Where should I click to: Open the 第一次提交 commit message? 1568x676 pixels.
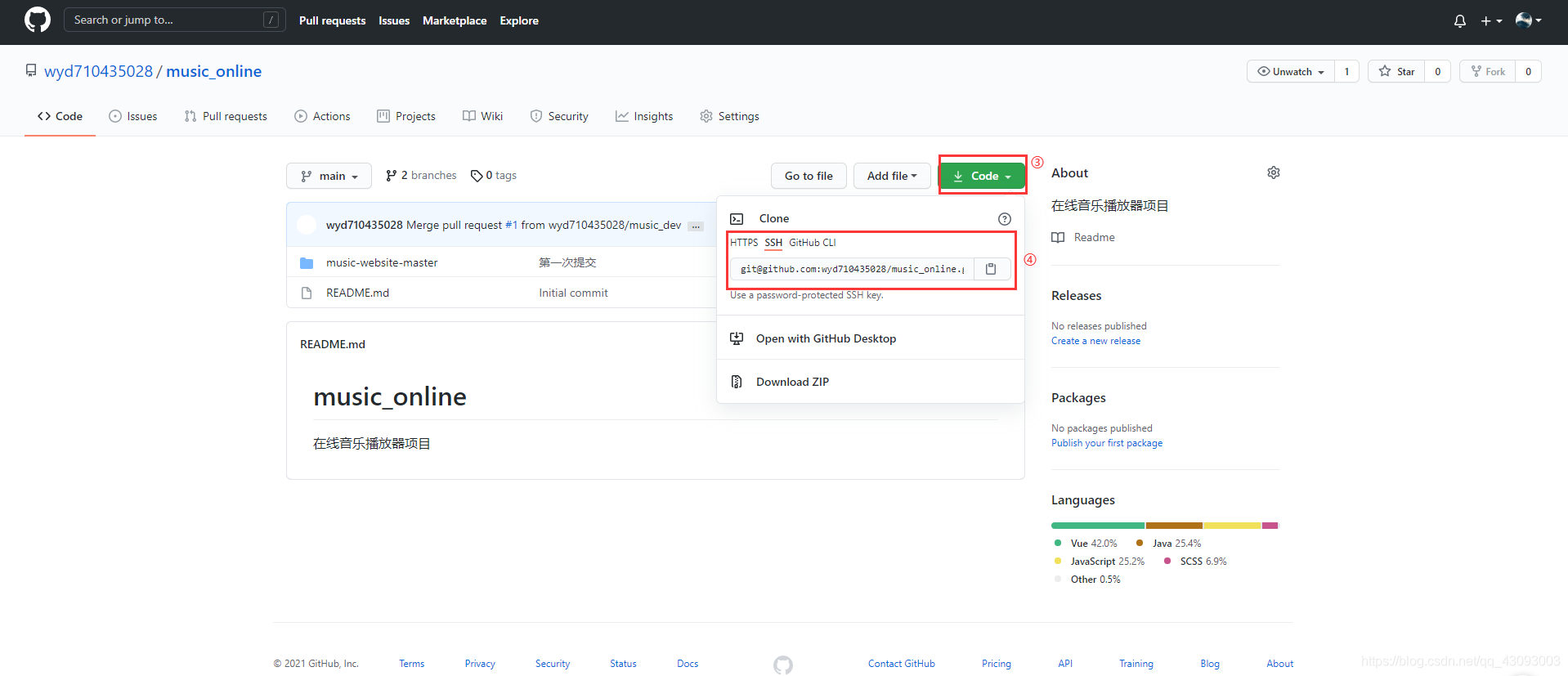[x=567, y=262]
